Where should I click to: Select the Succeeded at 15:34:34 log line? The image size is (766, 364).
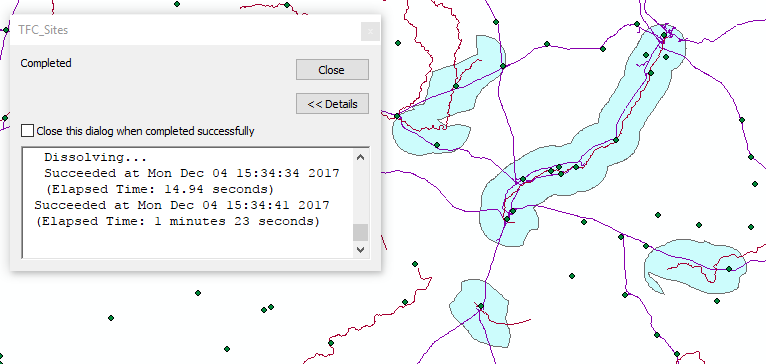tap(192, 173)
